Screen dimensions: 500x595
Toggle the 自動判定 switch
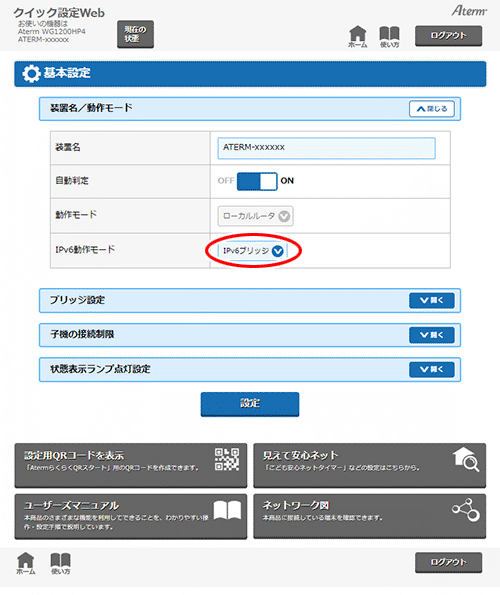coord(257,181)
